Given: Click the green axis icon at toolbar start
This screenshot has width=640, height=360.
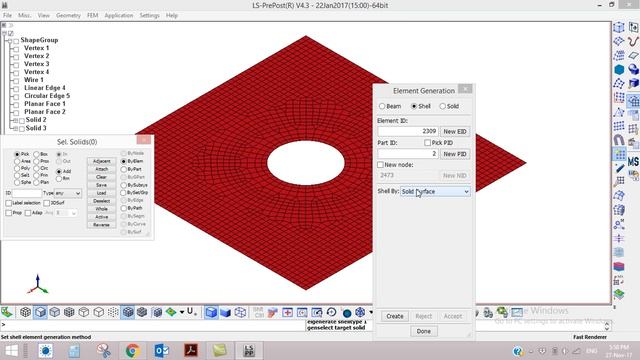Looking at the screenshot, I should pos(7,312).
